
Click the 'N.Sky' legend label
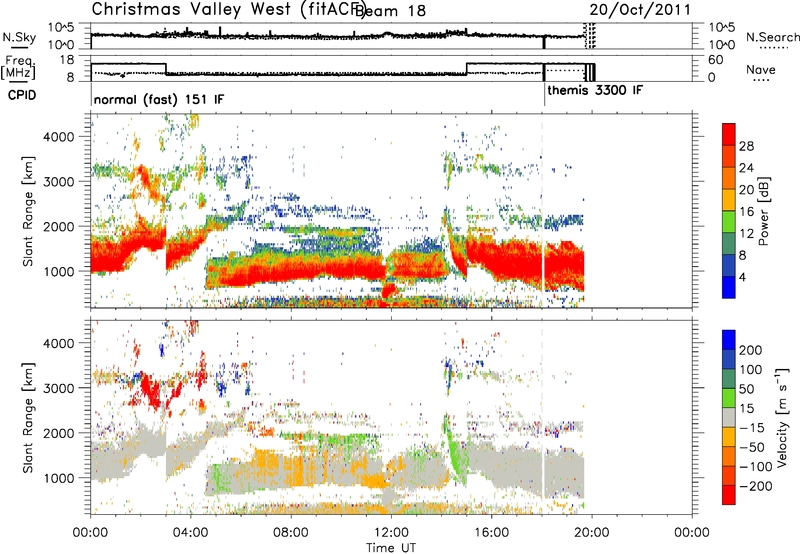tap(19, 37)
